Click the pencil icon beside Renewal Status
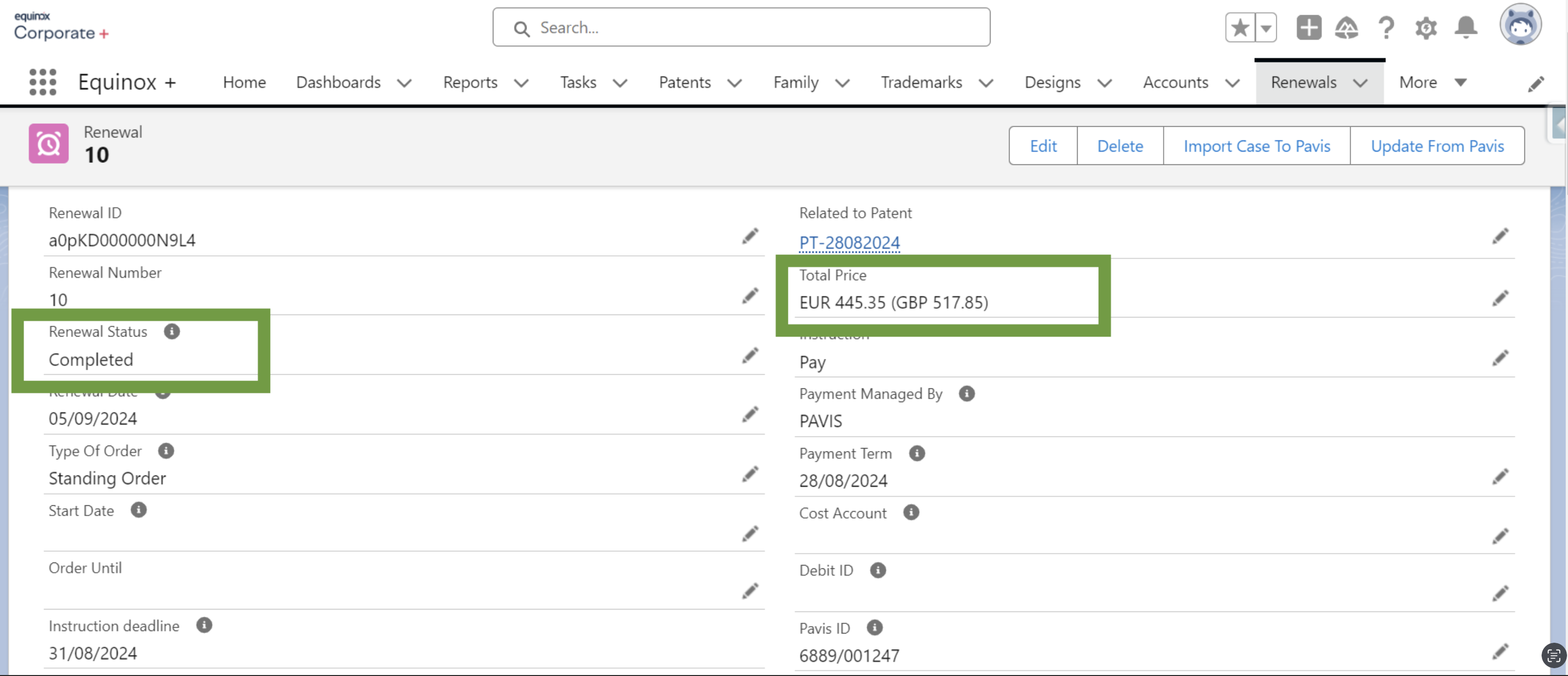This screenshot has width=1568, height=676. point(750,355)
